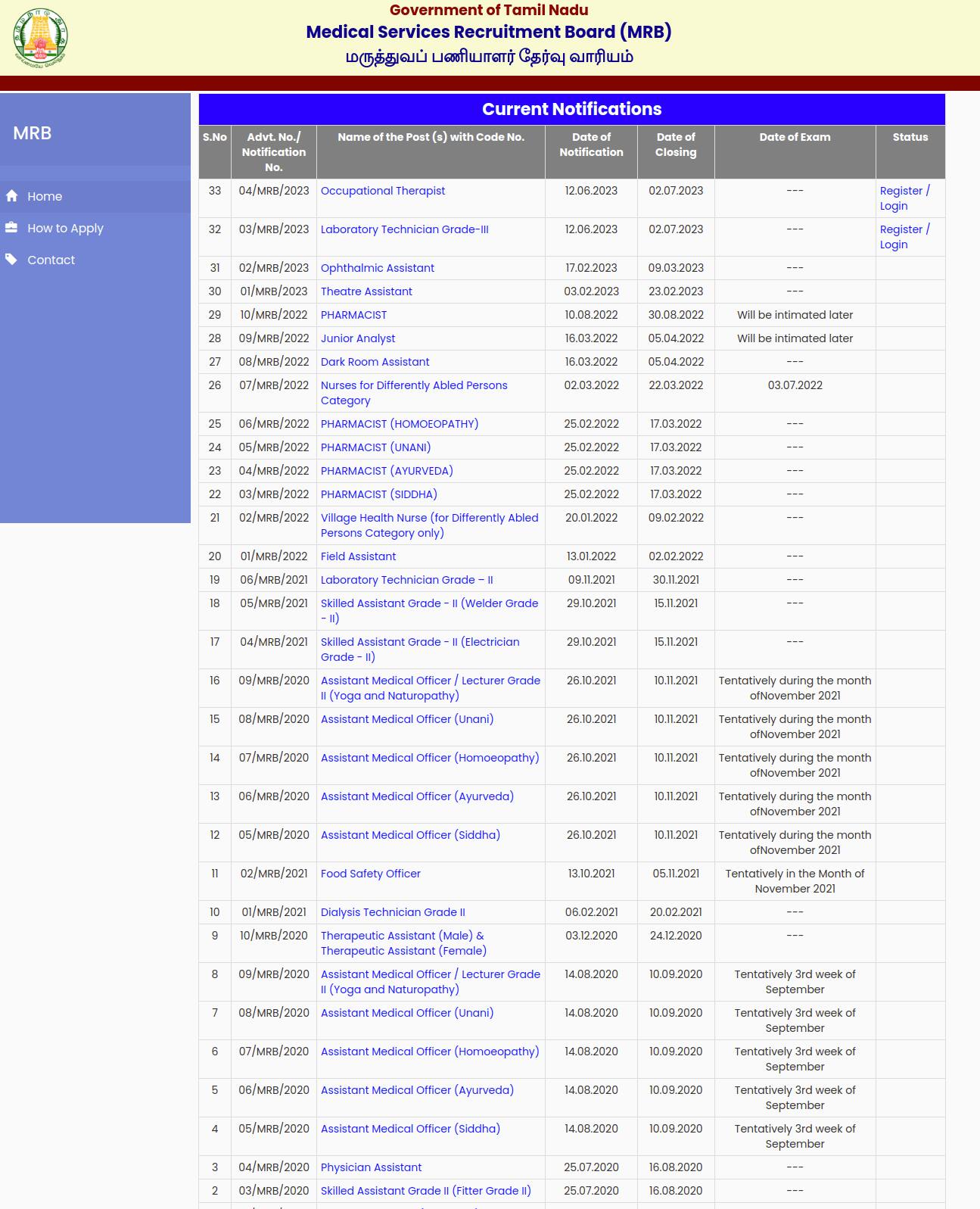Open Assistant Medical Officer (Unani) row 7

pos(407,1013)
